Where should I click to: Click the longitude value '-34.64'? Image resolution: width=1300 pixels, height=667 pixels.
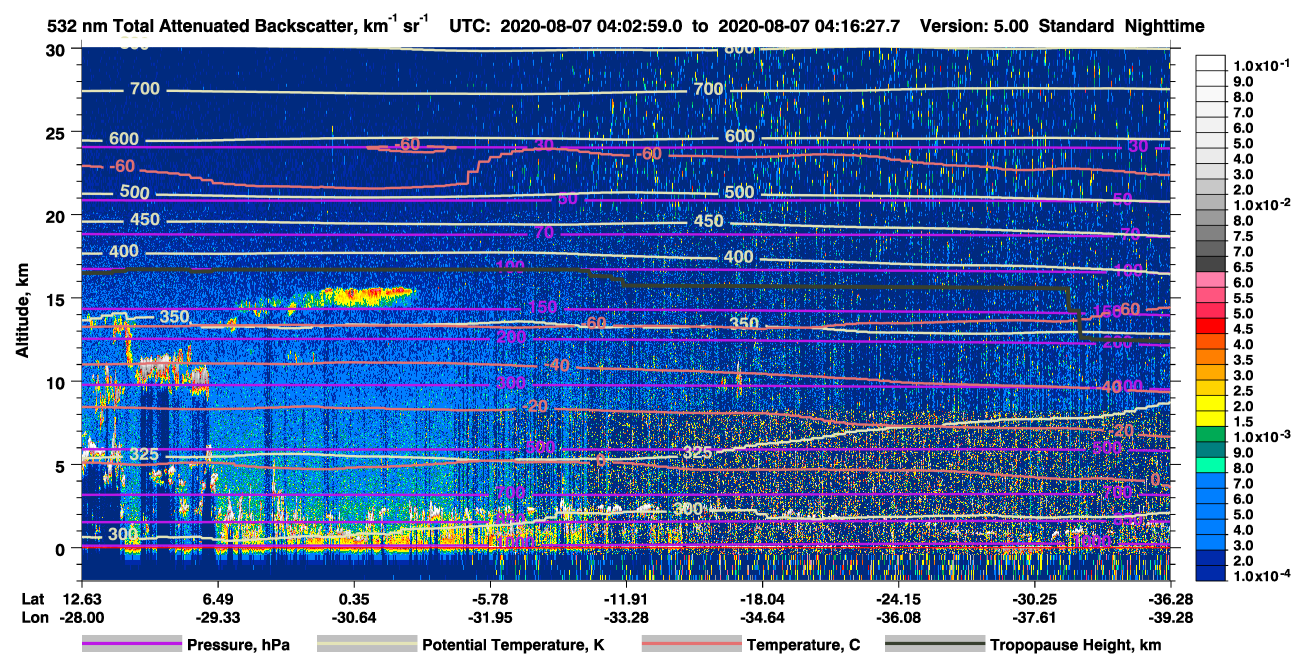tap(762, 617)
